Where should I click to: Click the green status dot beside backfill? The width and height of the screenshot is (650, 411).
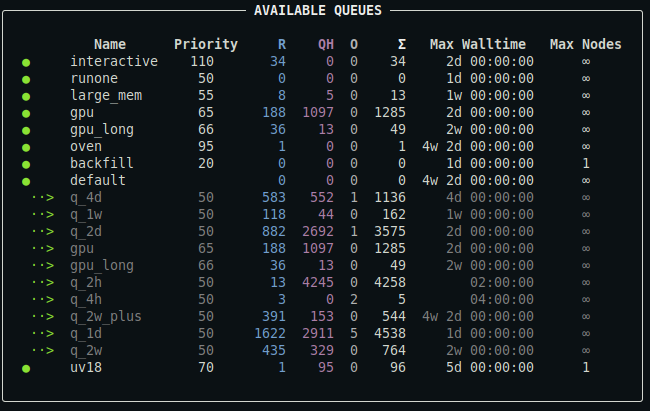(26, 165)
